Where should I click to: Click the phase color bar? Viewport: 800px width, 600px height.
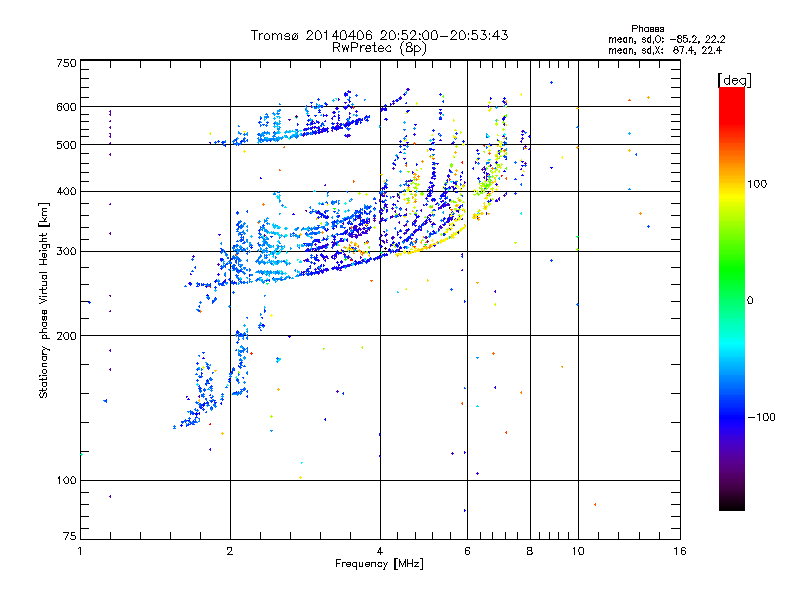732,299
